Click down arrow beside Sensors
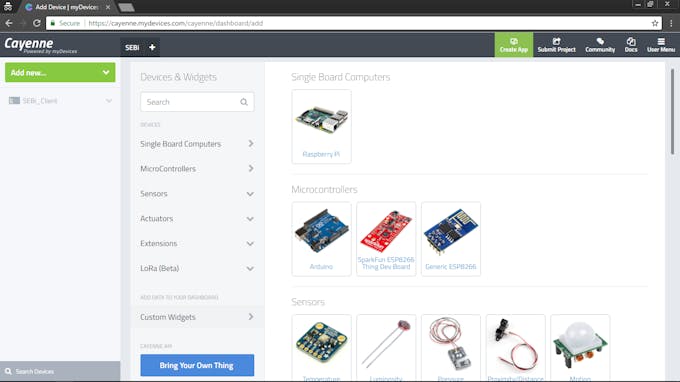Image resolution: width=680 pixels, height=382 pixels. 250,194
